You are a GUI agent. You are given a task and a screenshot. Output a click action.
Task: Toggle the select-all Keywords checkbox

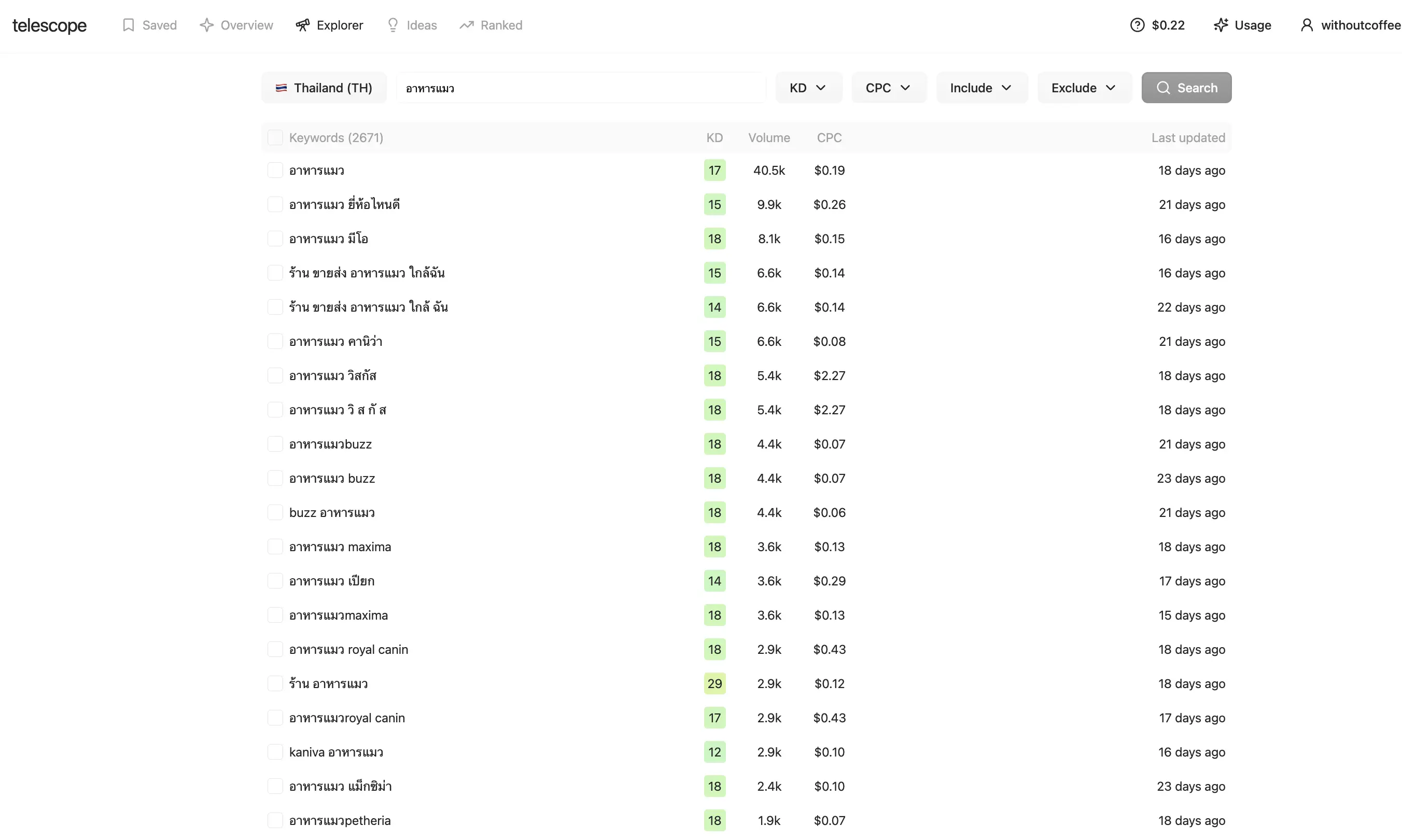275,137
